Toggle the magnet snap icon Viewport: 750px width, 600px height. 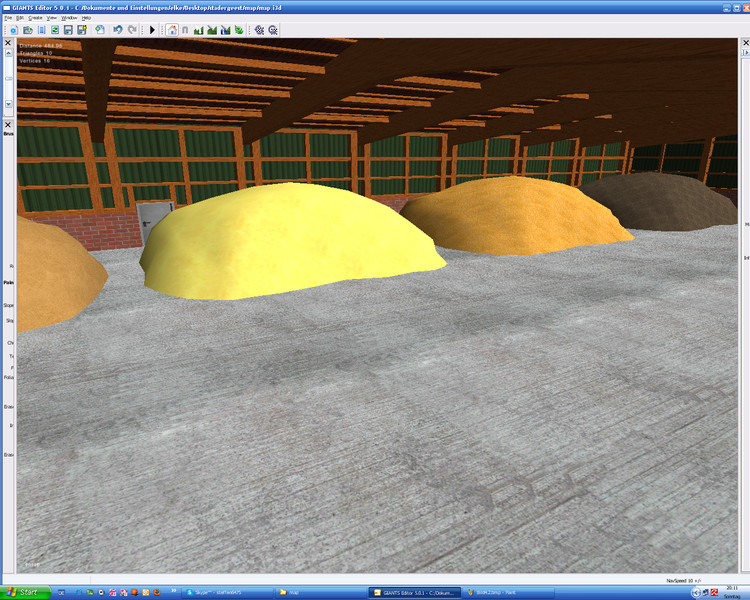185,30
